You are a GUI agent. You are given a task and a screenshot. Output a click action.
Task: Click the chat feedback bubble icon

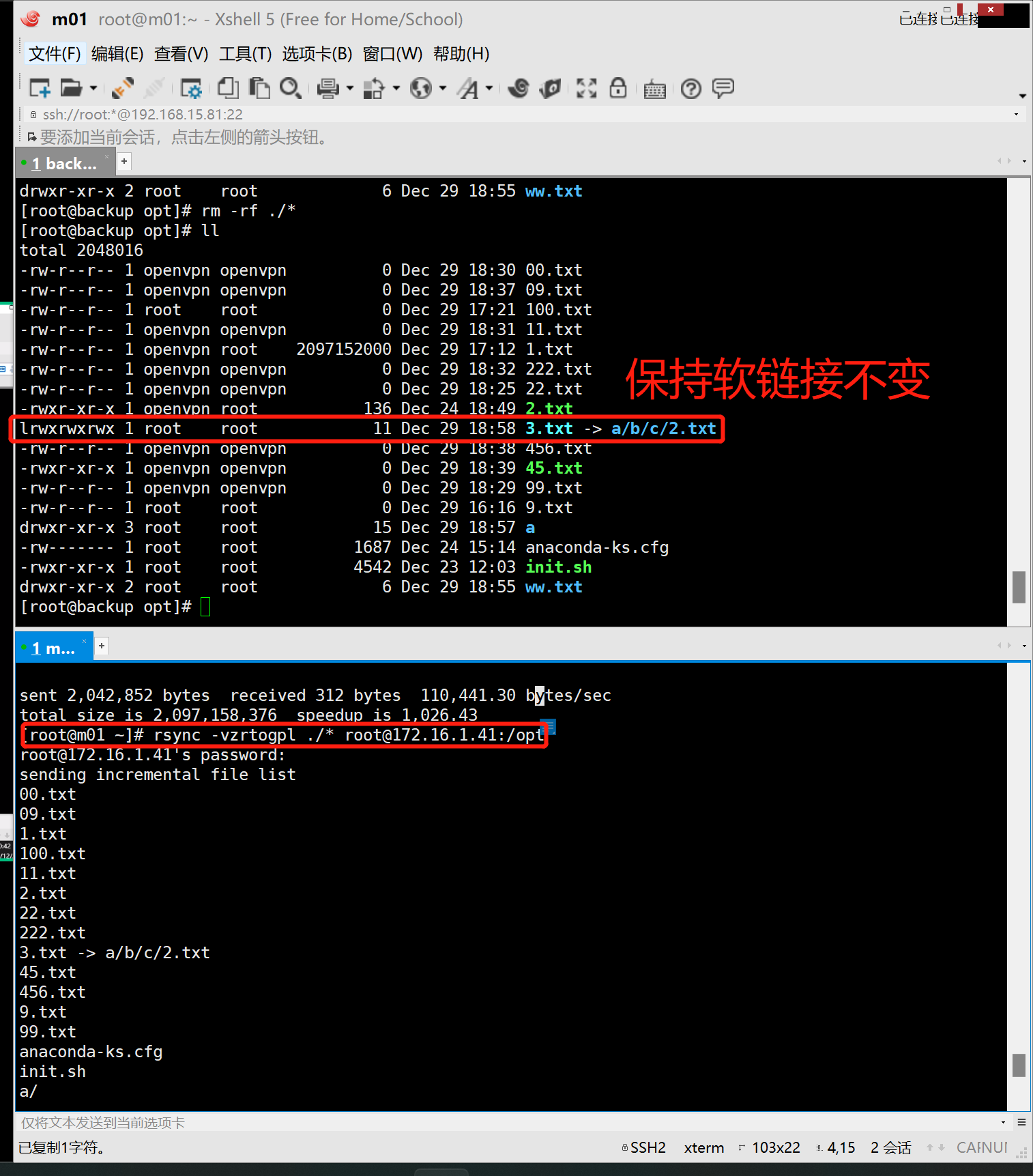723,88
